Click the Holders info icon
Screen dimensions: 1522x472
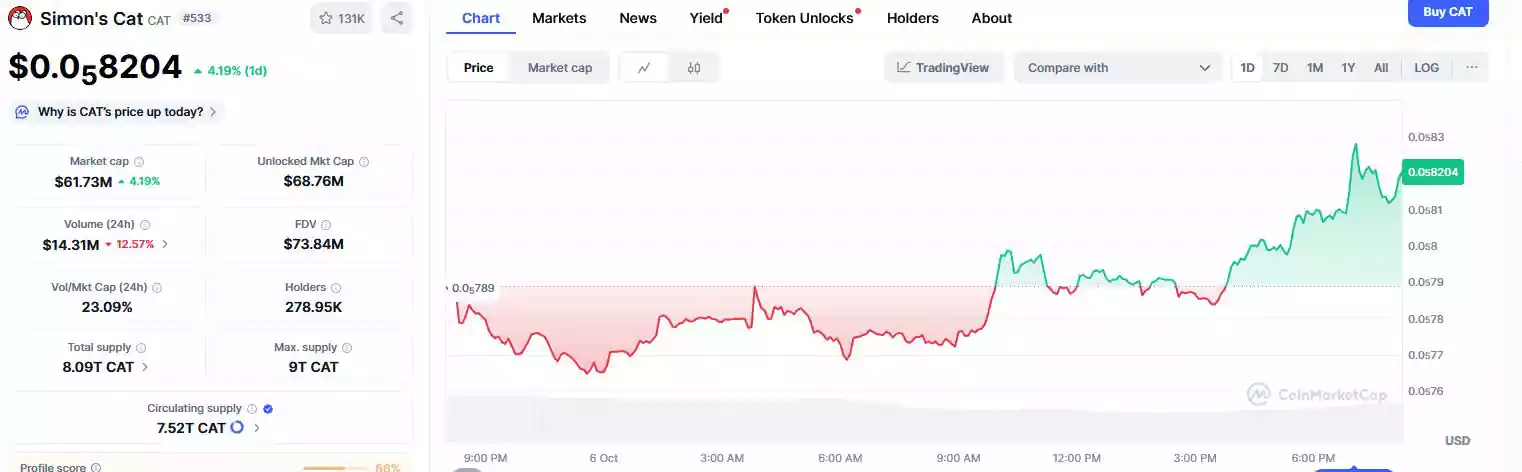[x=335, y=288]
